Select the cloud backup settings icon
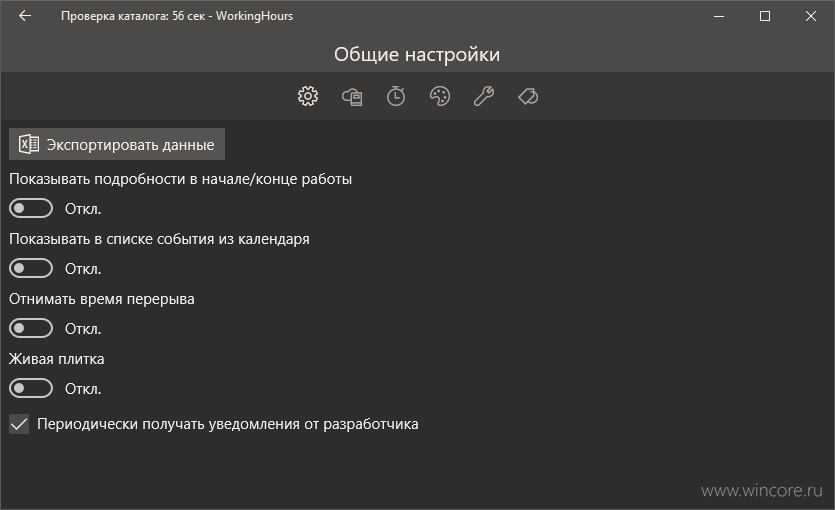The height and width of the screenshot is (510, 835). coord(352,97)
